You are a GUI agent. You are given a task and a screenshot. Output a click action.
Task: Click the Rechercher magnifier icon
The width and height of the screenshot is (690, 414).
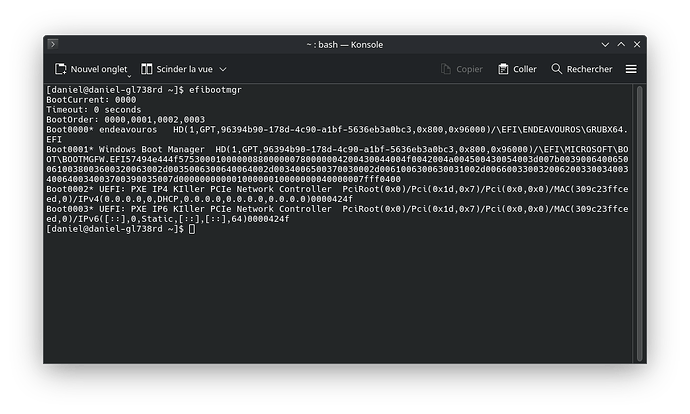pos(557,69)
